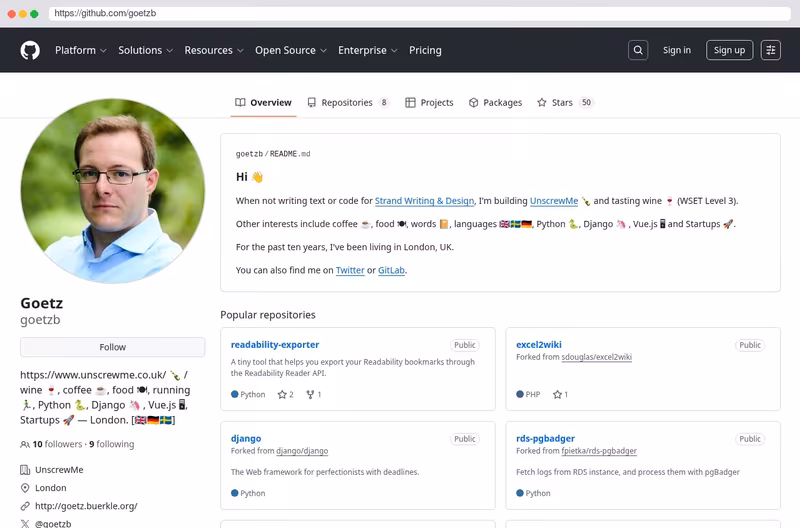Switch to the Stars tab

pos(564,103)
